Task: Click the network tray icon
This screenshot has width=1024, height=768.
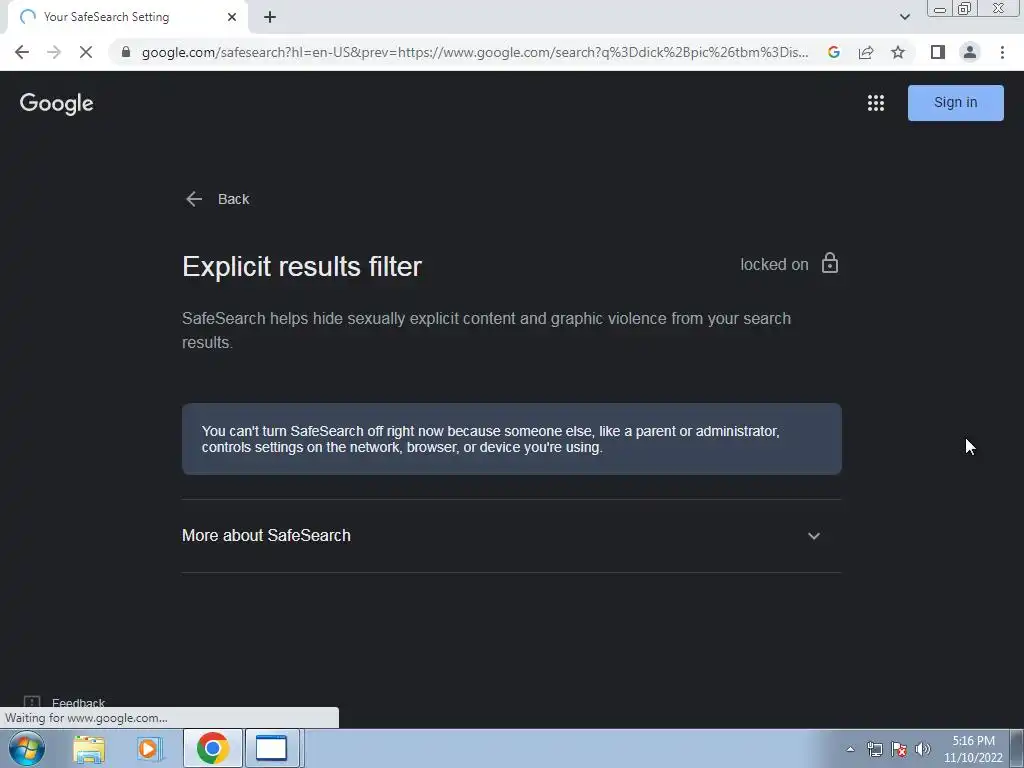Action: pos(874,749)
